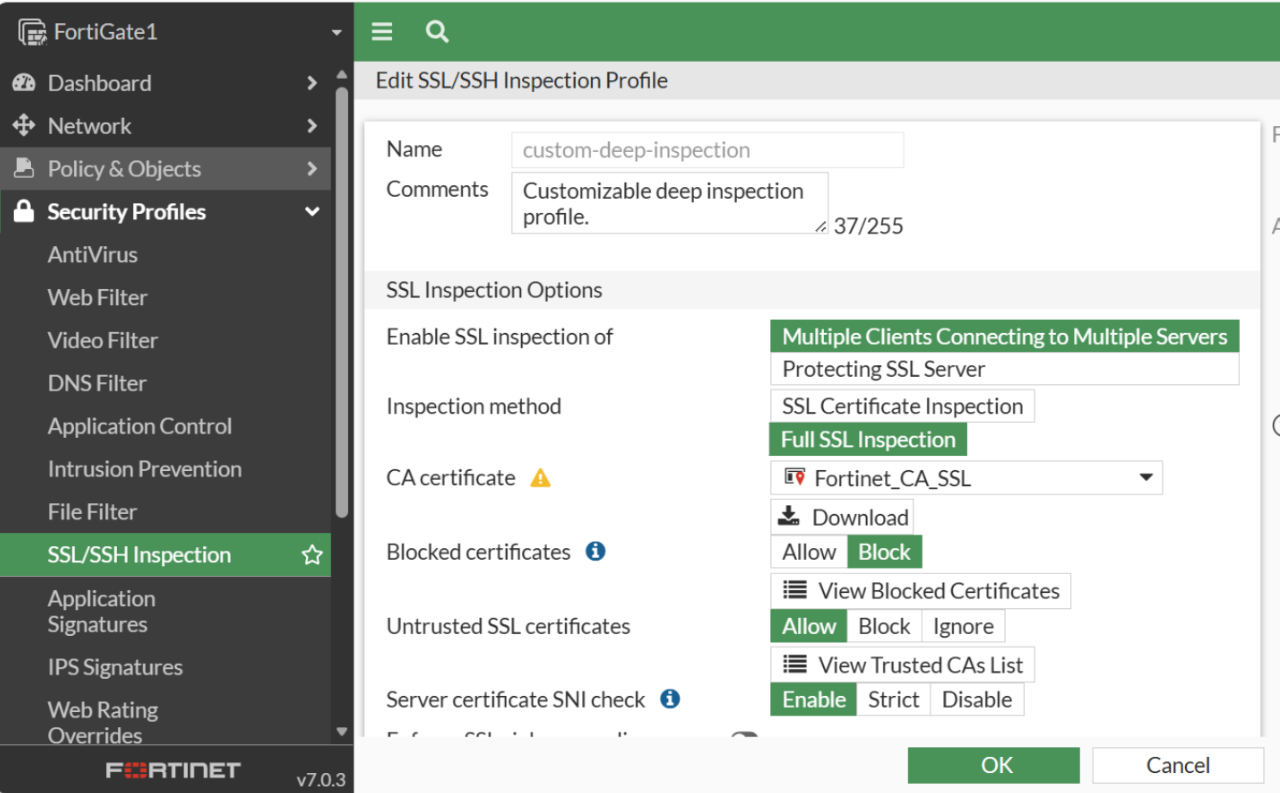Set Untrusted SSL certificates to Block
The height and width of the screenshot is (793, 1280).
point(884,626)
